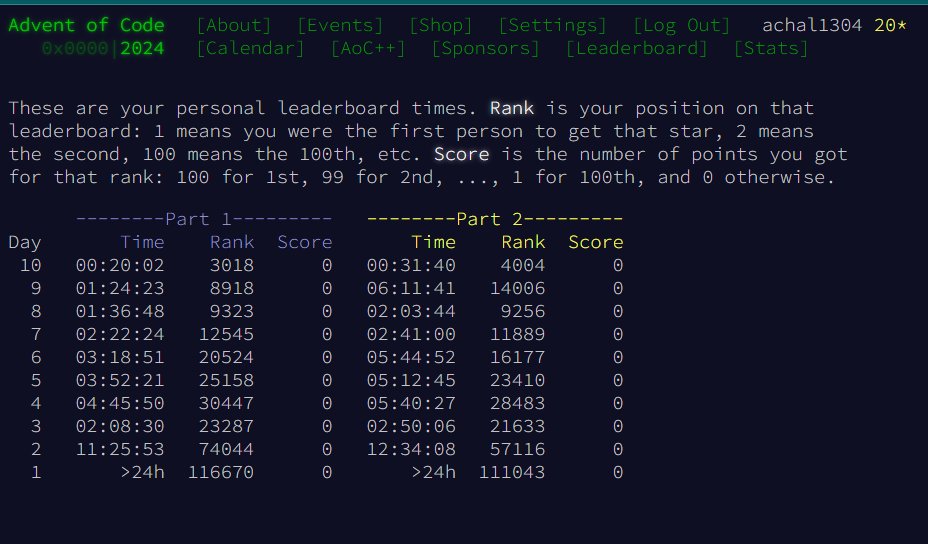Open the AoC++ page
Viewport: 928px width, 544px height.
coord(368,49)
